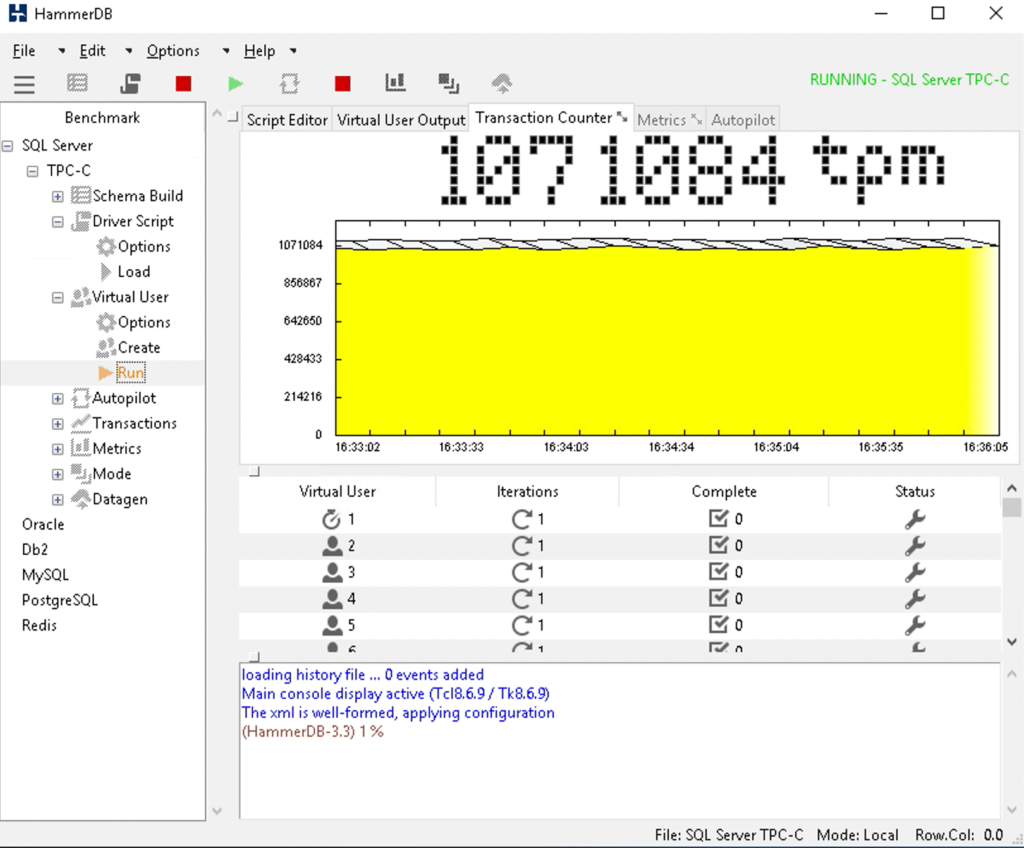
Task: Collapse the Driver Script node
Action: pyautogui.click(x=57, y=221)
